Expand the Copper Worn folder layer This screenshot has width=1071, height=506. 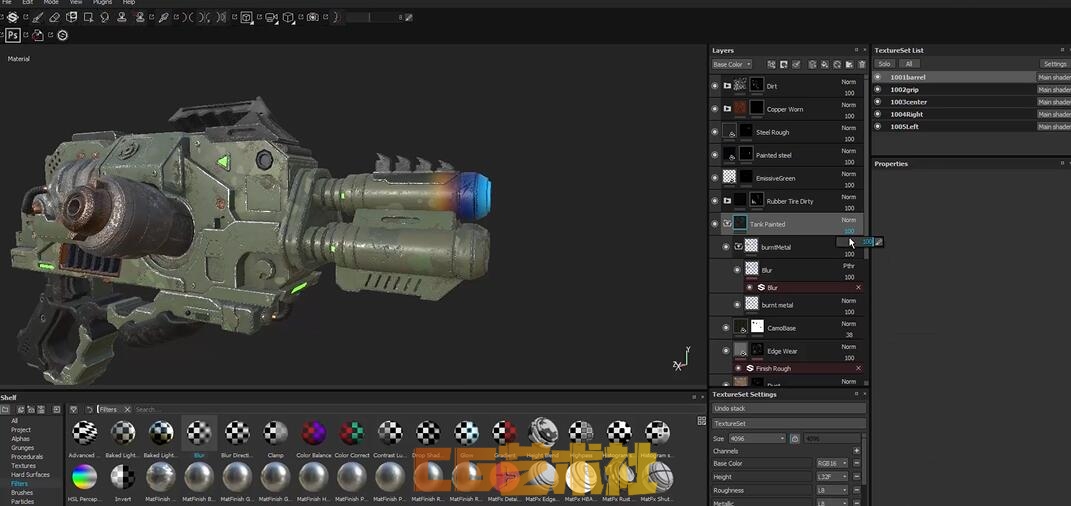click(727, 109)
